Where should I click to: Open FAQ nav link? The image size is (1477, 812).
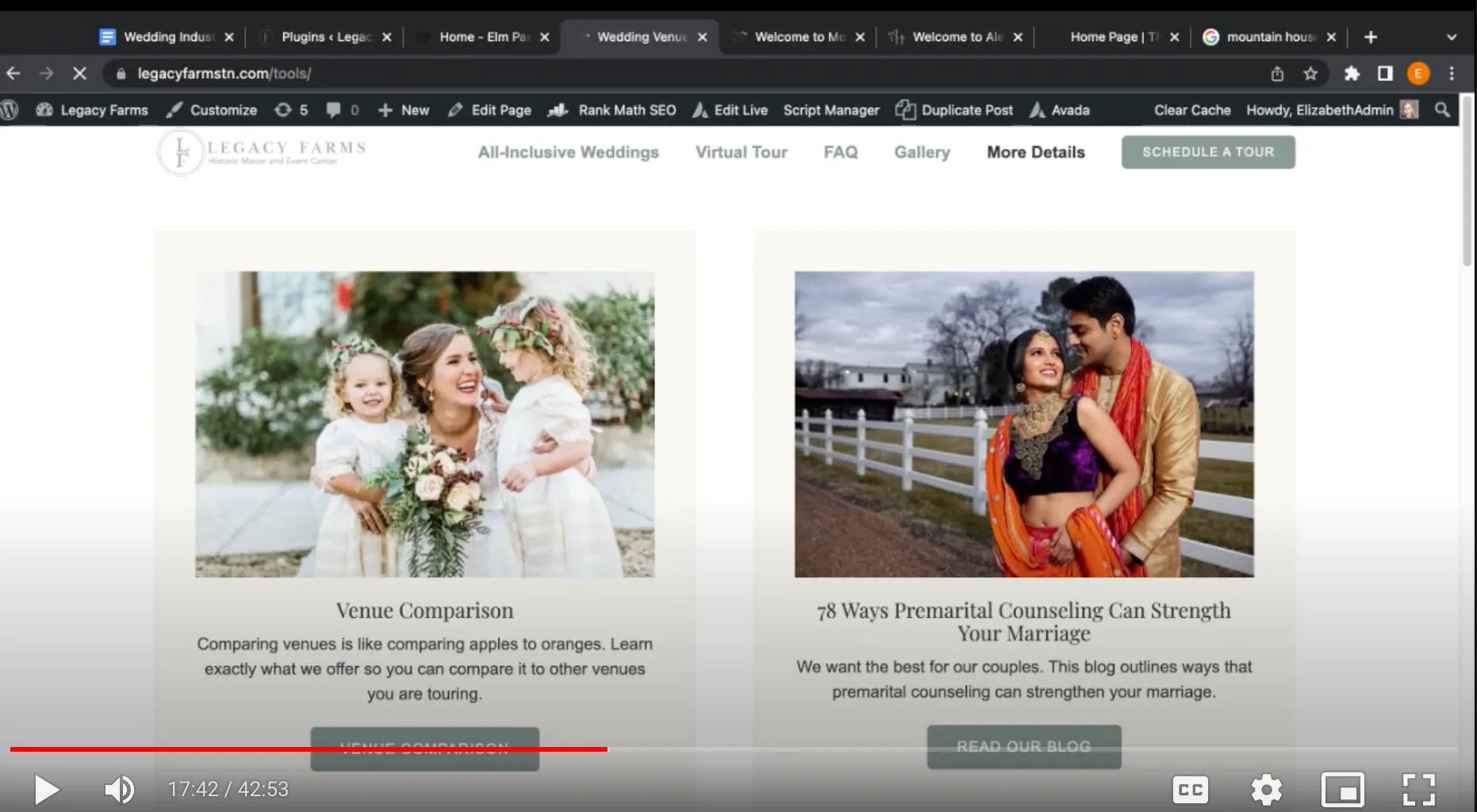click(x=841, y=152)
